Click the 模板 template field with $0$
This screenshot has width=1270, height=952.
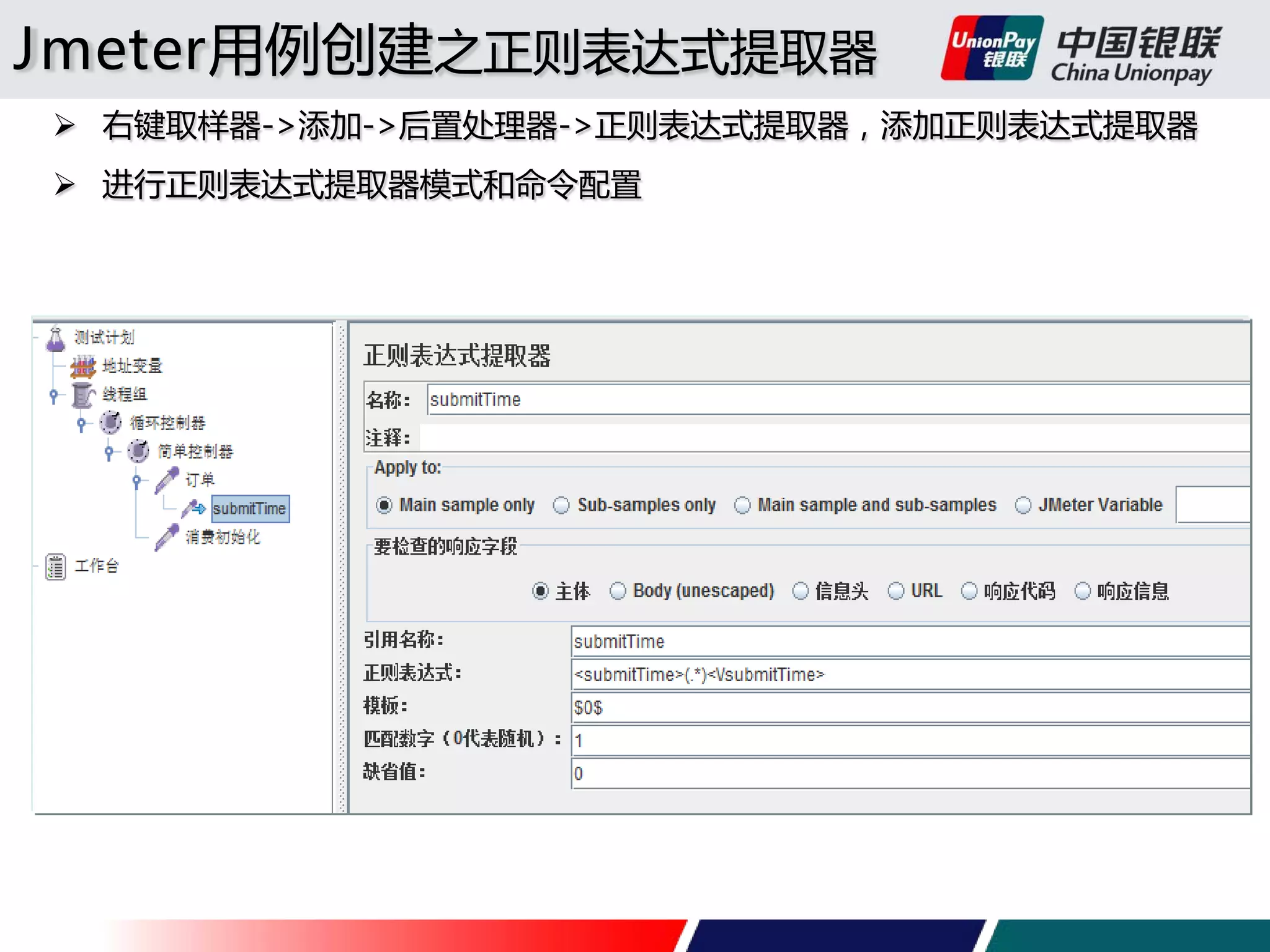point(910,708)
